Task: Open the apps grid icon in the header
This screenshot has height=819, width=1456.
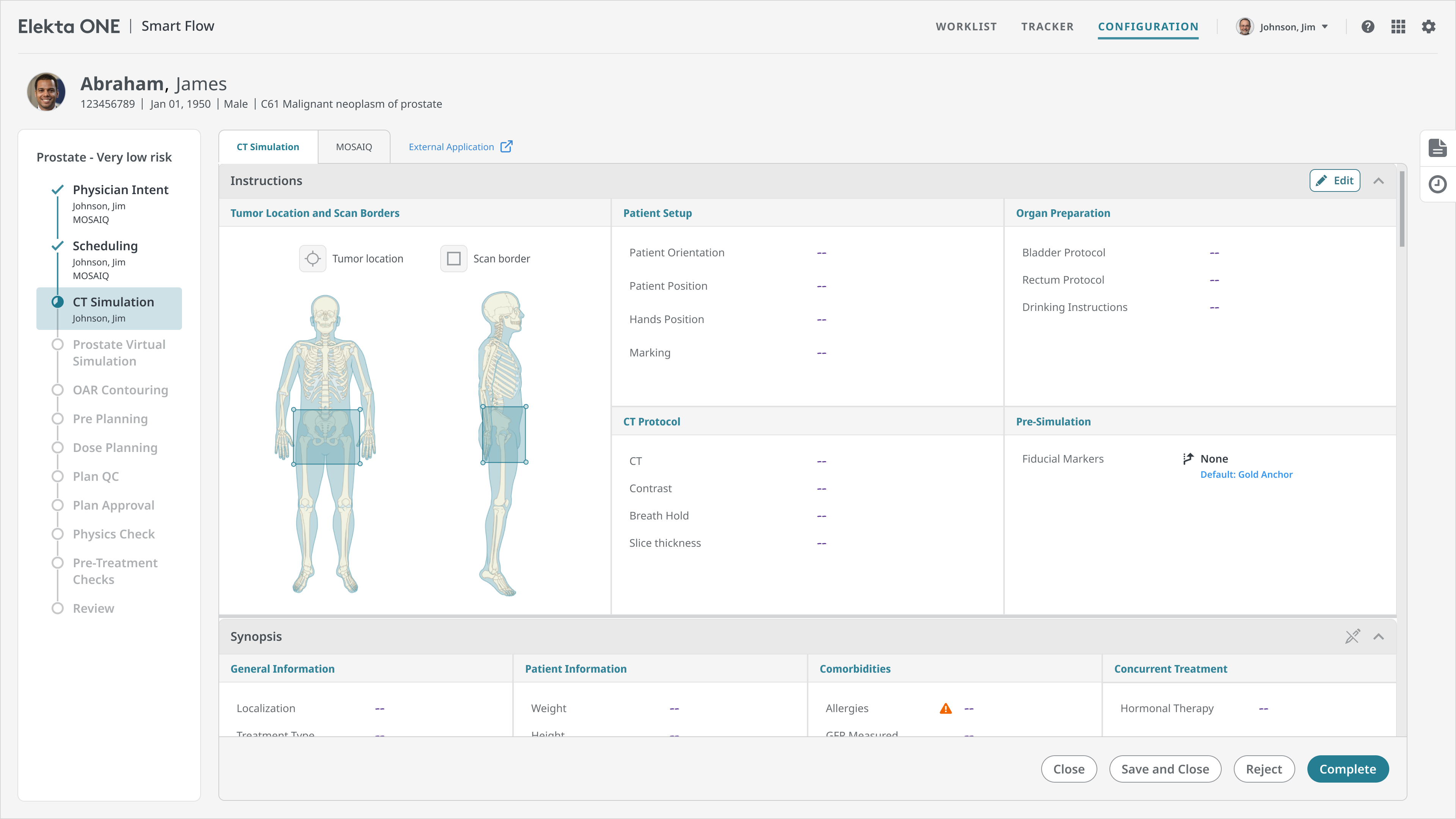Action: tap(1398, 26)
